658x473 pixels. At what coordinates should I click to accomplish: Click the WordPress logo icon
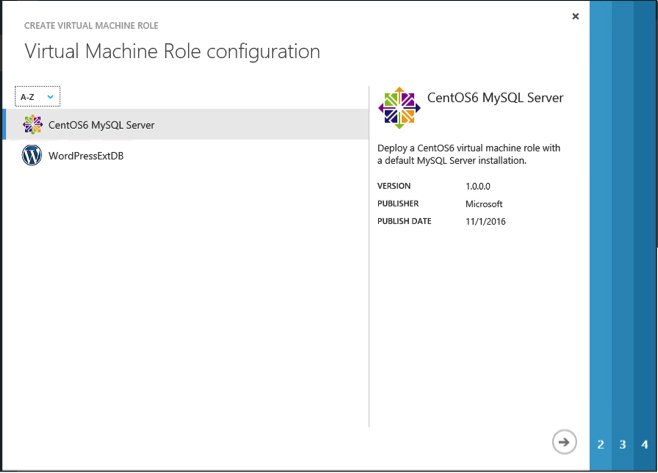click(x=32, y=155)
